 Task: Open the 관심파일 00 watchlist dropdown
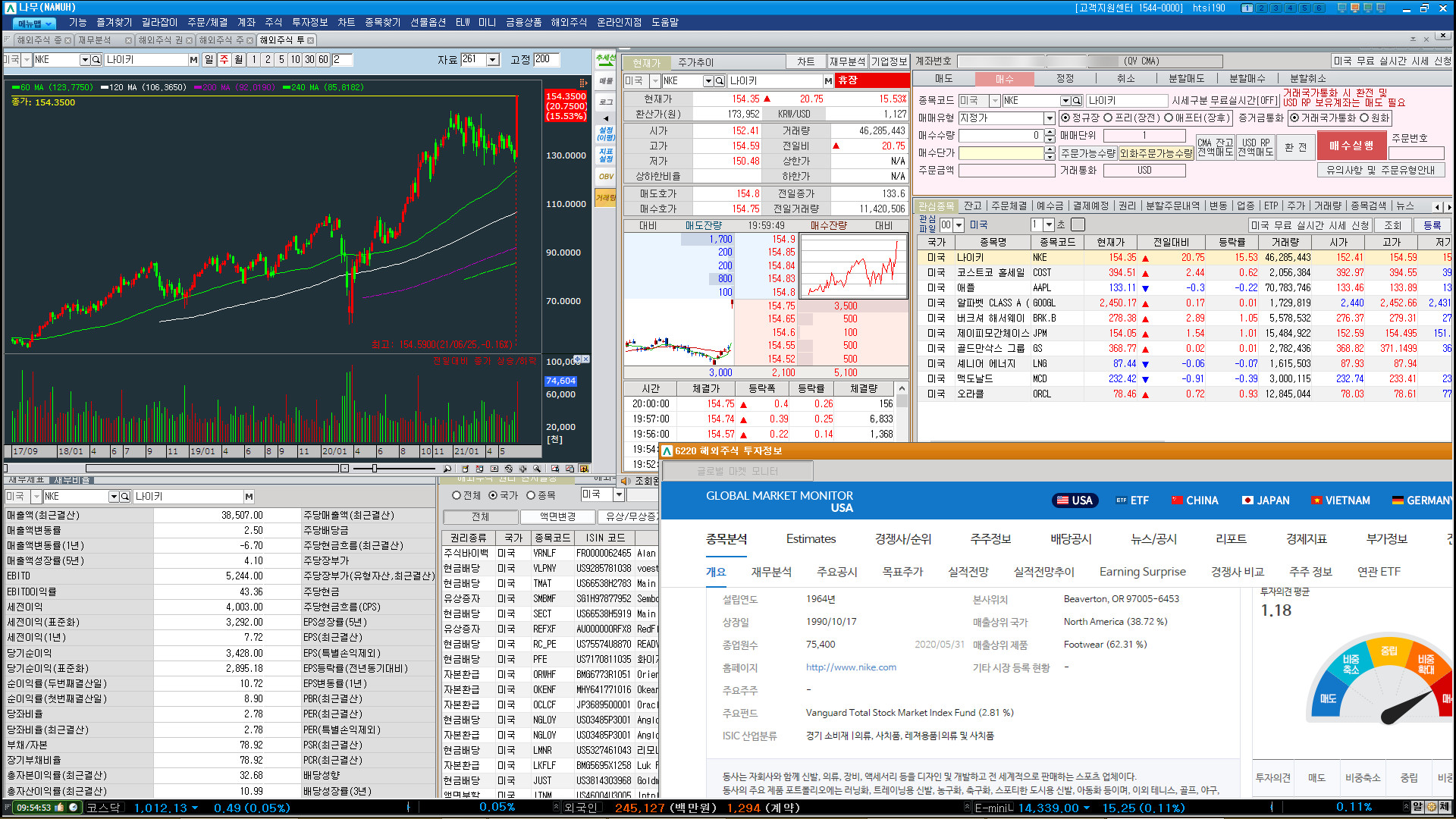pos(959,225)
